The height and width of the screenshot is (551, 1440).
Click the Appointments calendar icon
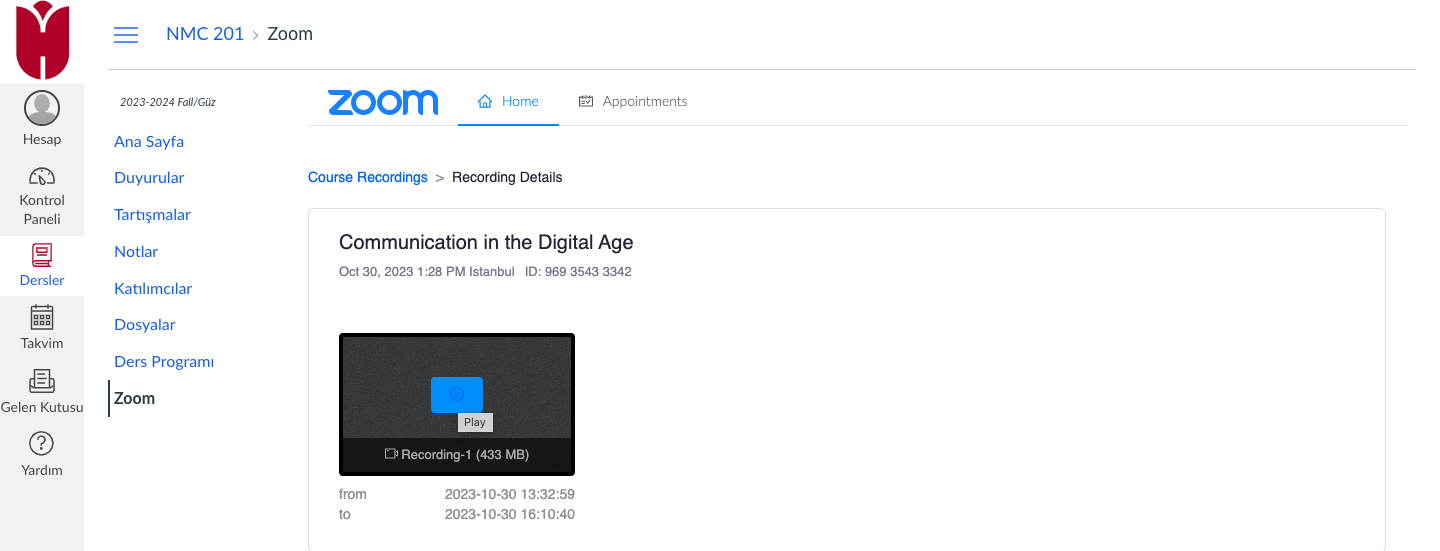(586, 101)
